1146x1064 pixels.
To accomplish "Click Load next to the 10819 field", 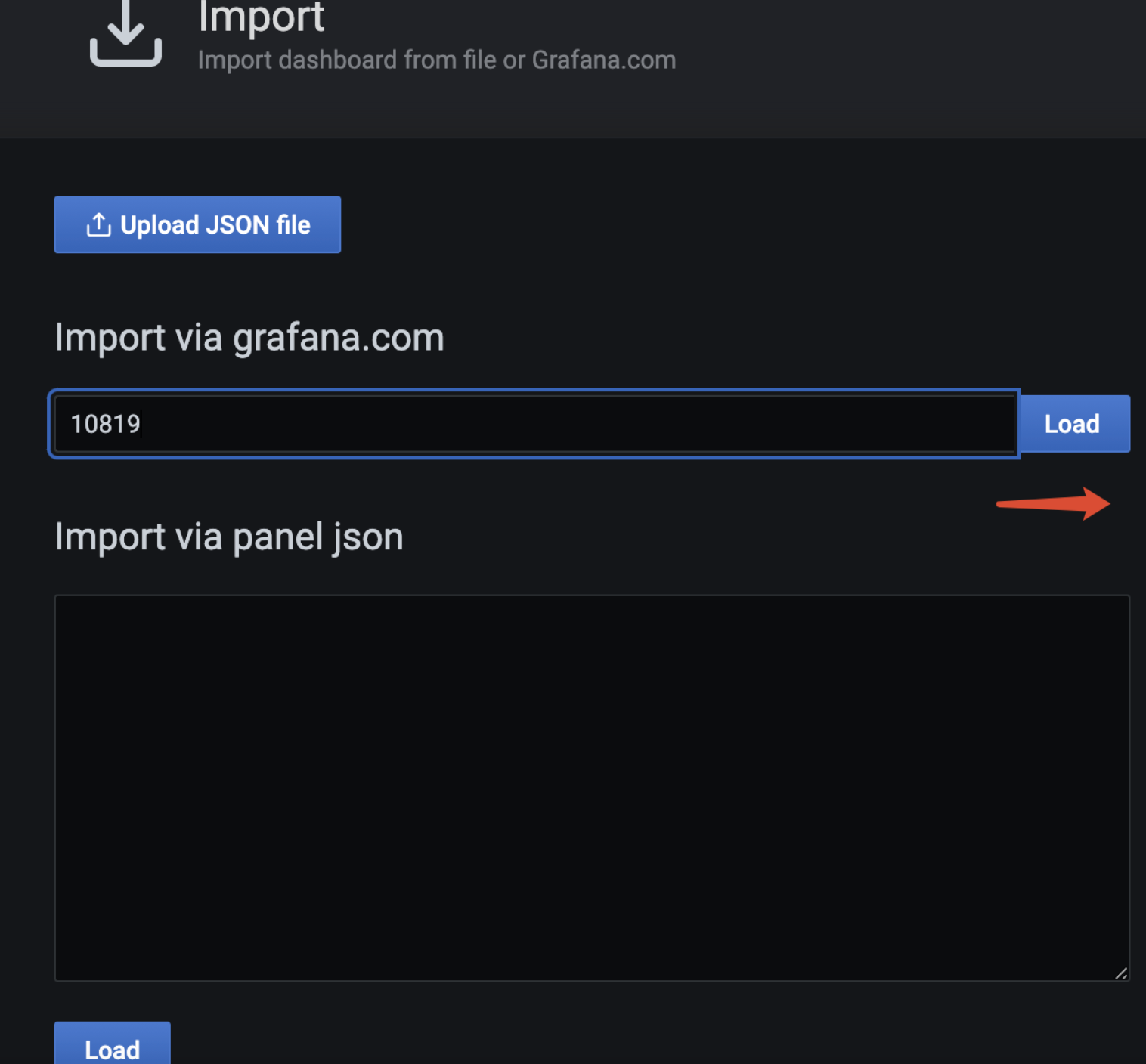I will [1073, 424].
